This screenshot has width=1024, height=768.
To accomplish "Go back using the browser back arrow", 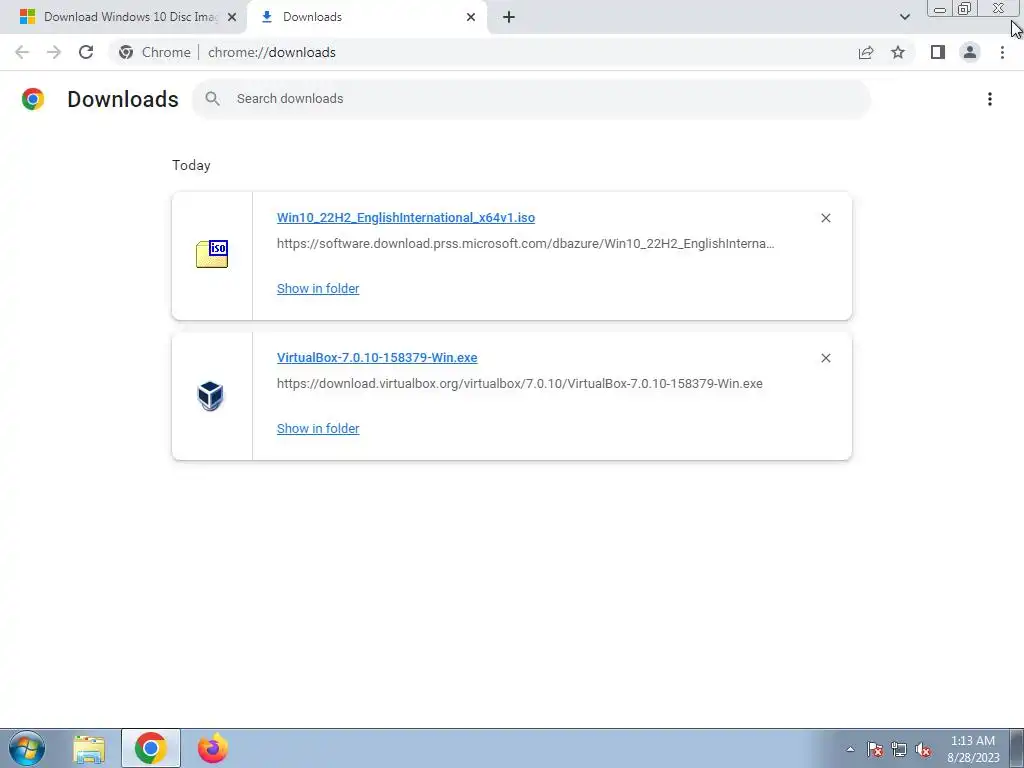I will pyautogui.click(x=22, y=52).
